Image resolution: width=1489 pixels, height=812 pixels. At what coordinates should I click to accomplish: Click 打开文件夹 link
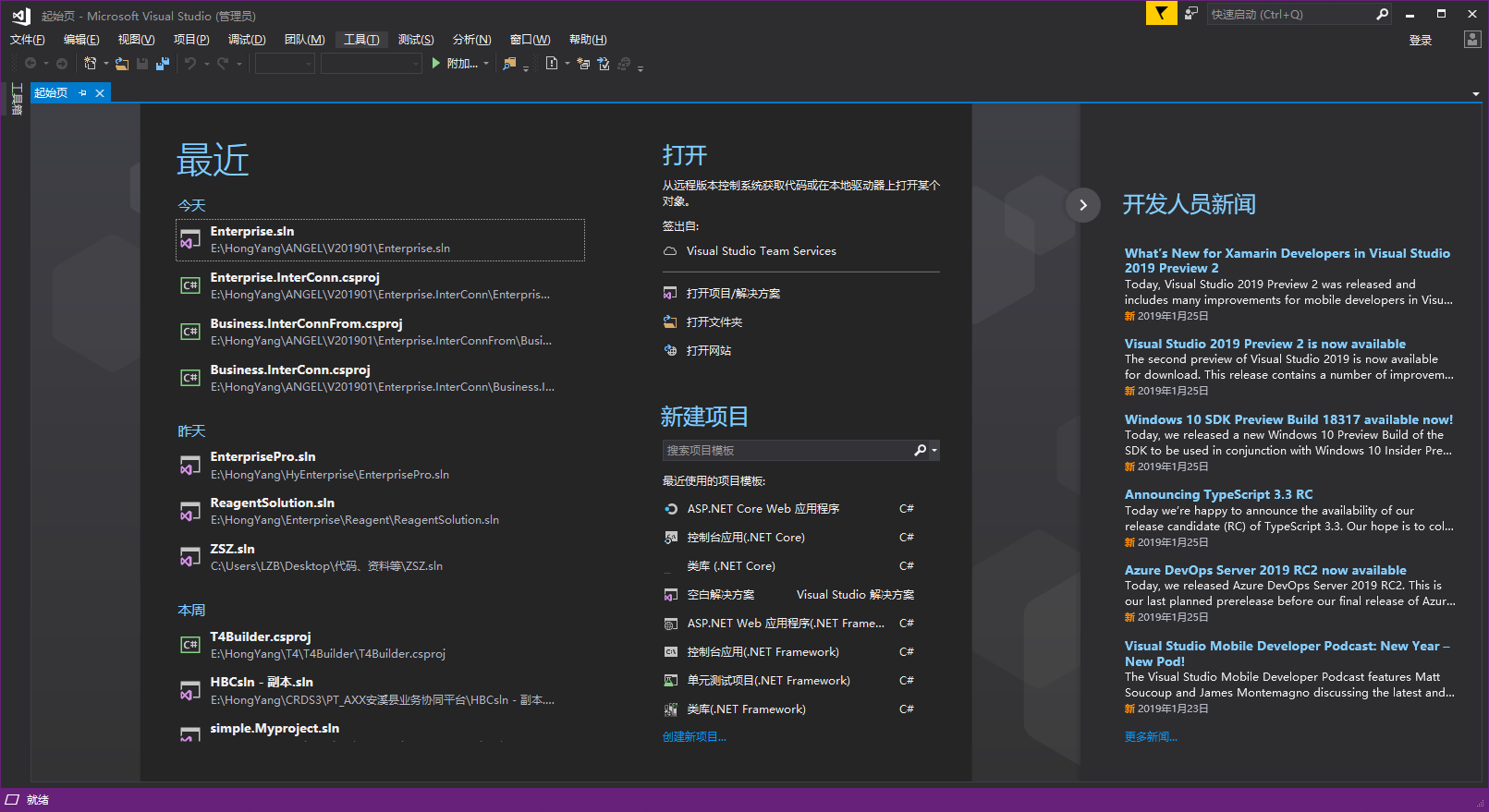(x=714, y=321)
